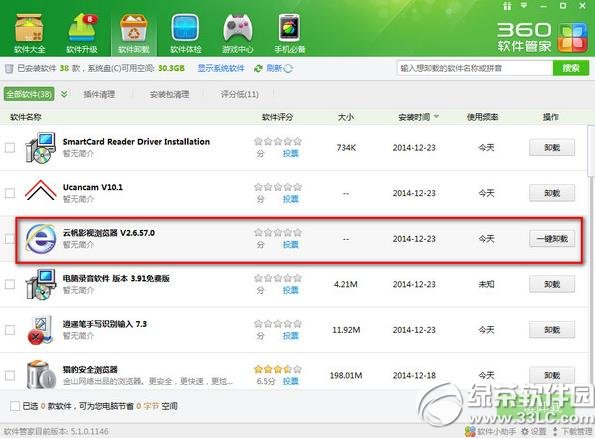Expand the arrow next to 全部软件(38)
595x438 pixels.
click(x=64, y=94)
